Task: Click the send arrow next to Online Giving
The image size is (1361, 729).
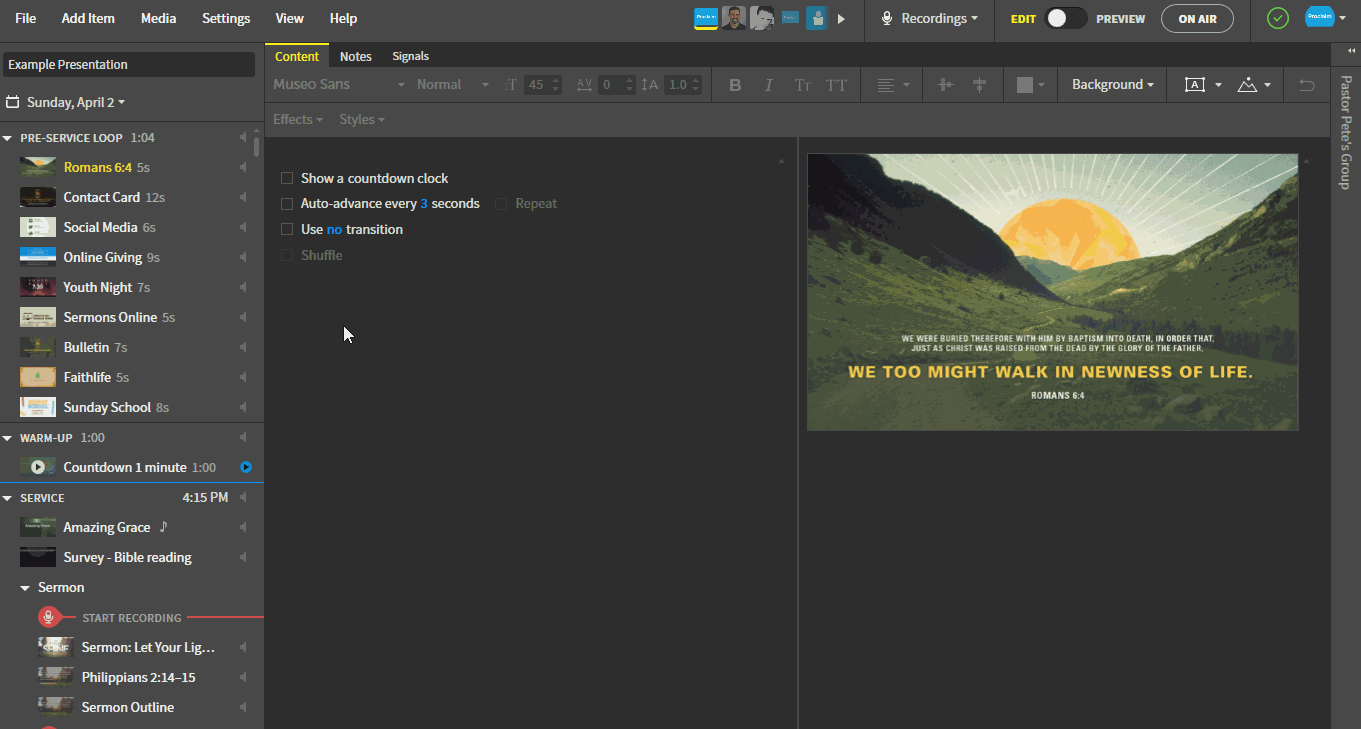Action: click(x=243, y=257)
